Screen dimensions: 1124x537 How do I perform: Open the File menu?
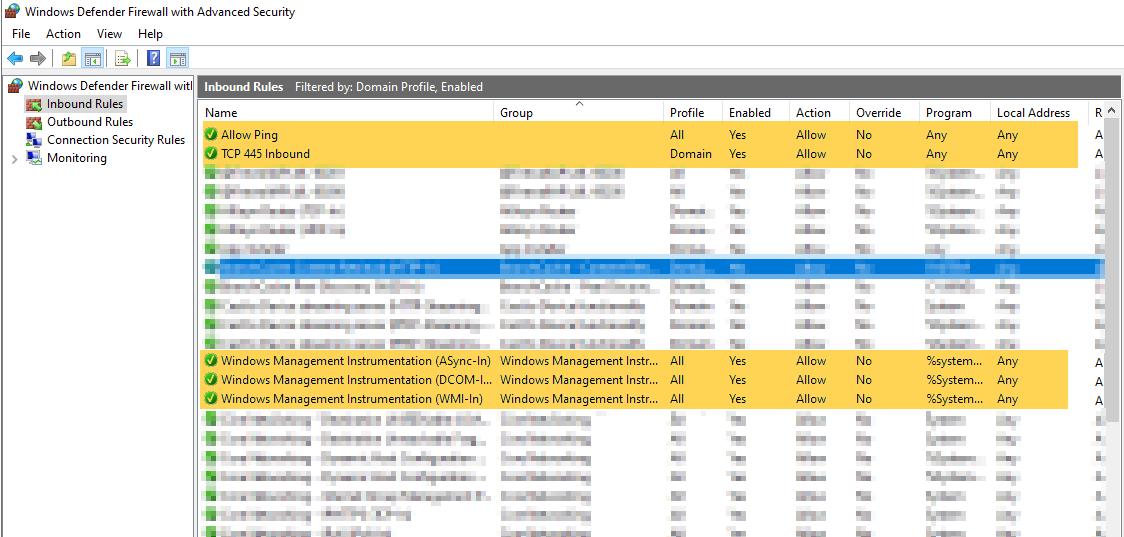pos(21,34)
